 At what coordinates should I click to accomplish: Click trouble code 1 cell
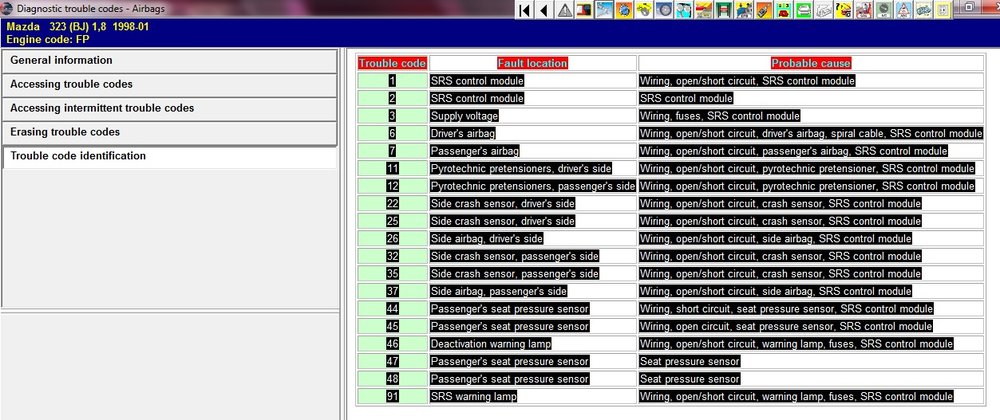coord(392,81)
